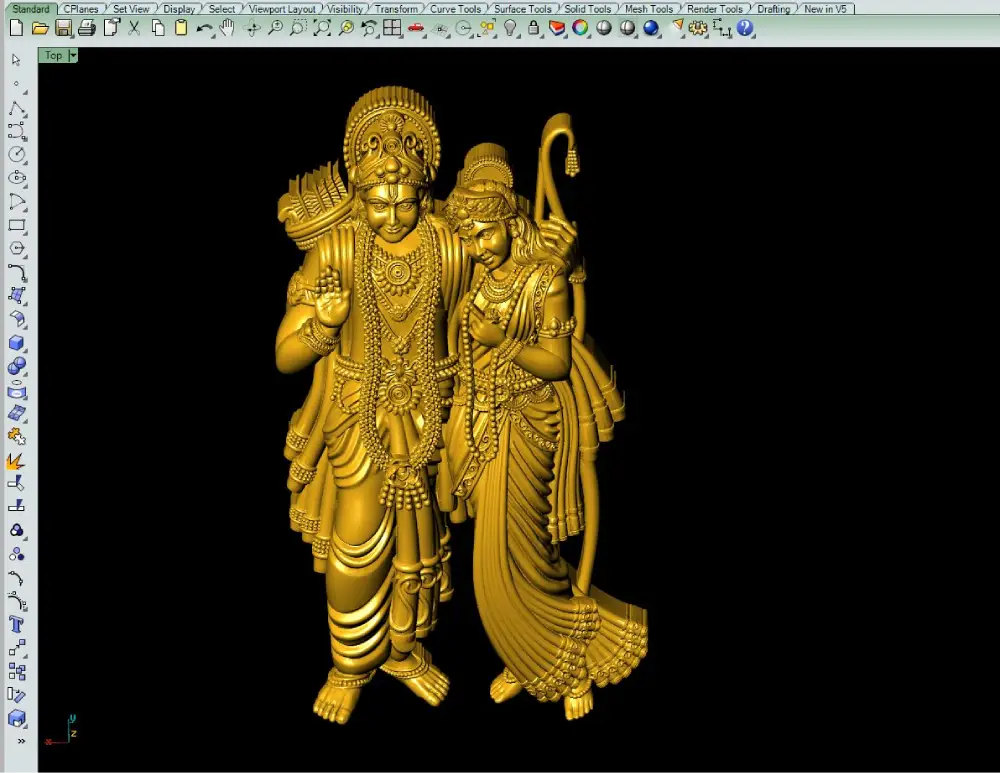Open the Top viewport dropdown arrow
This screenshot has height=773, width=1000.
[x=73, y=55]
